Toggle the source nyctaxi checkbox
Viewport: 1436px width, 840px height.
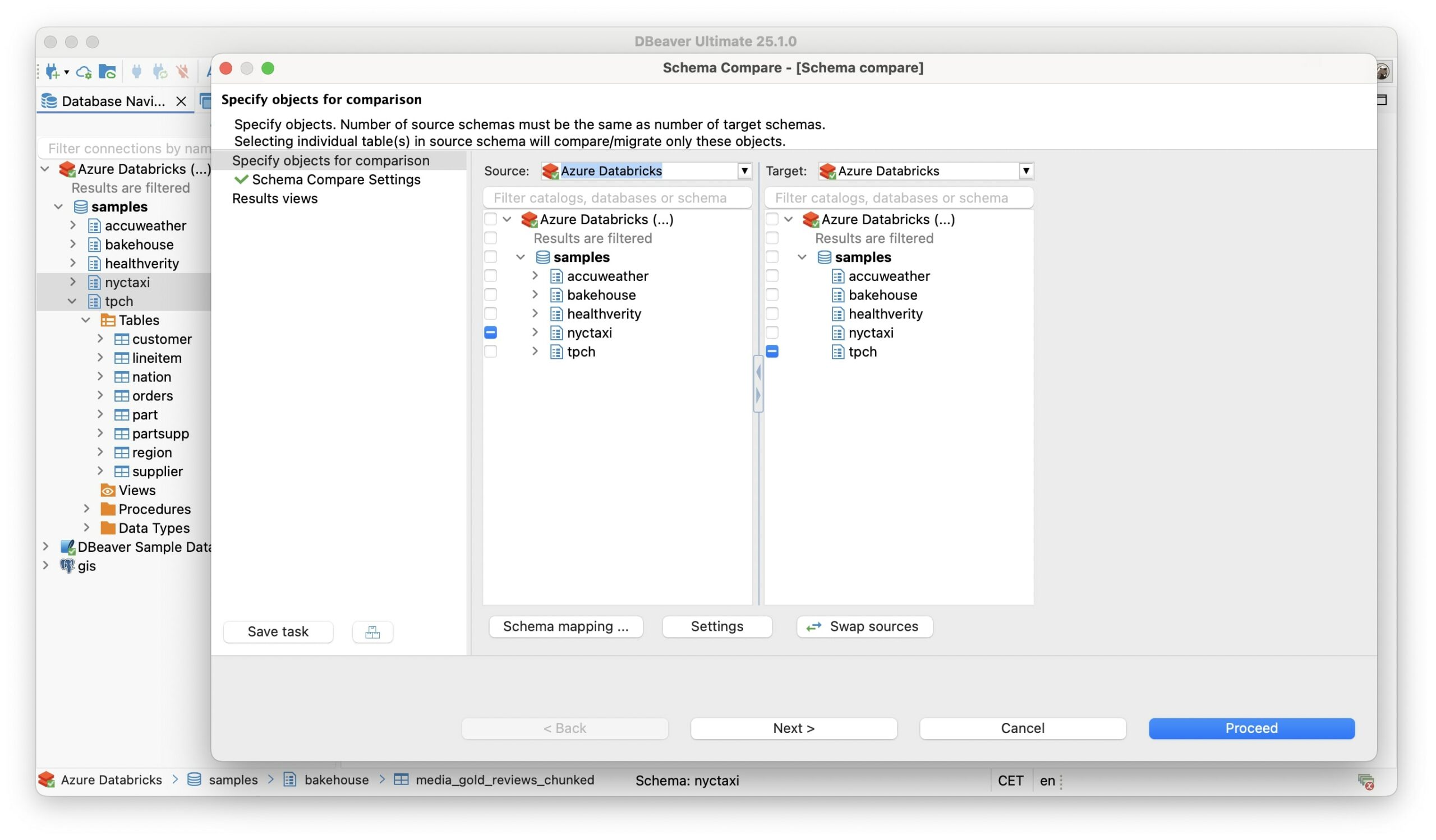pos(491,333)
